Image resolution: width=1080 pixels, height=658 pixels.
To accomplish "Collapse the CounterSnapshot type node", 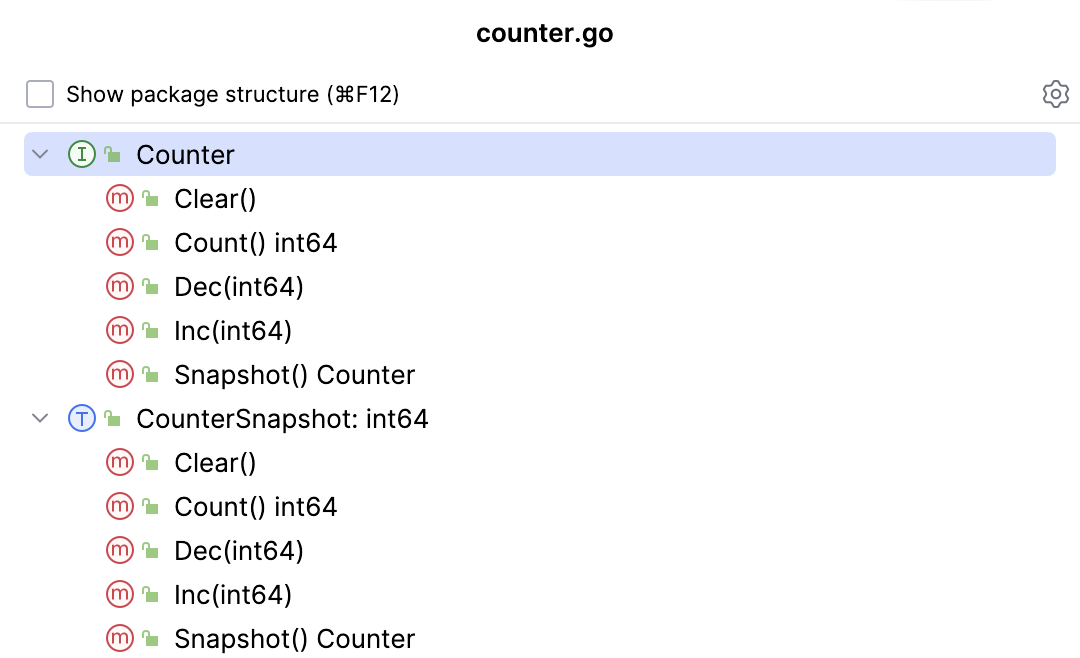I will pyautogui.click(x=40, y=419).
